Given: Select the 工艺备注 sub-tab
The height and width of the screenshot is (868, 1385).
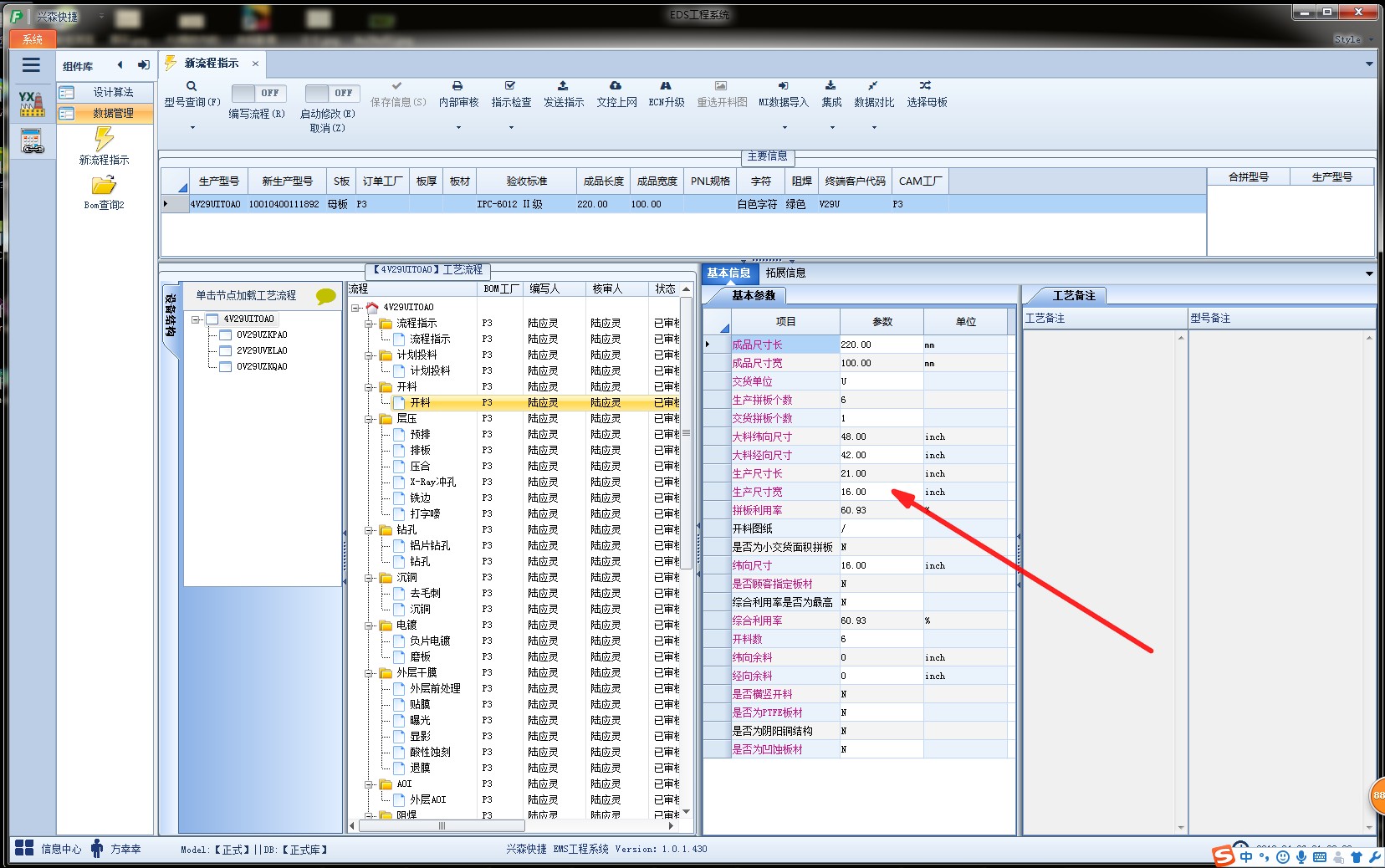Looking at the screenshot, I should pos(1073,295).
